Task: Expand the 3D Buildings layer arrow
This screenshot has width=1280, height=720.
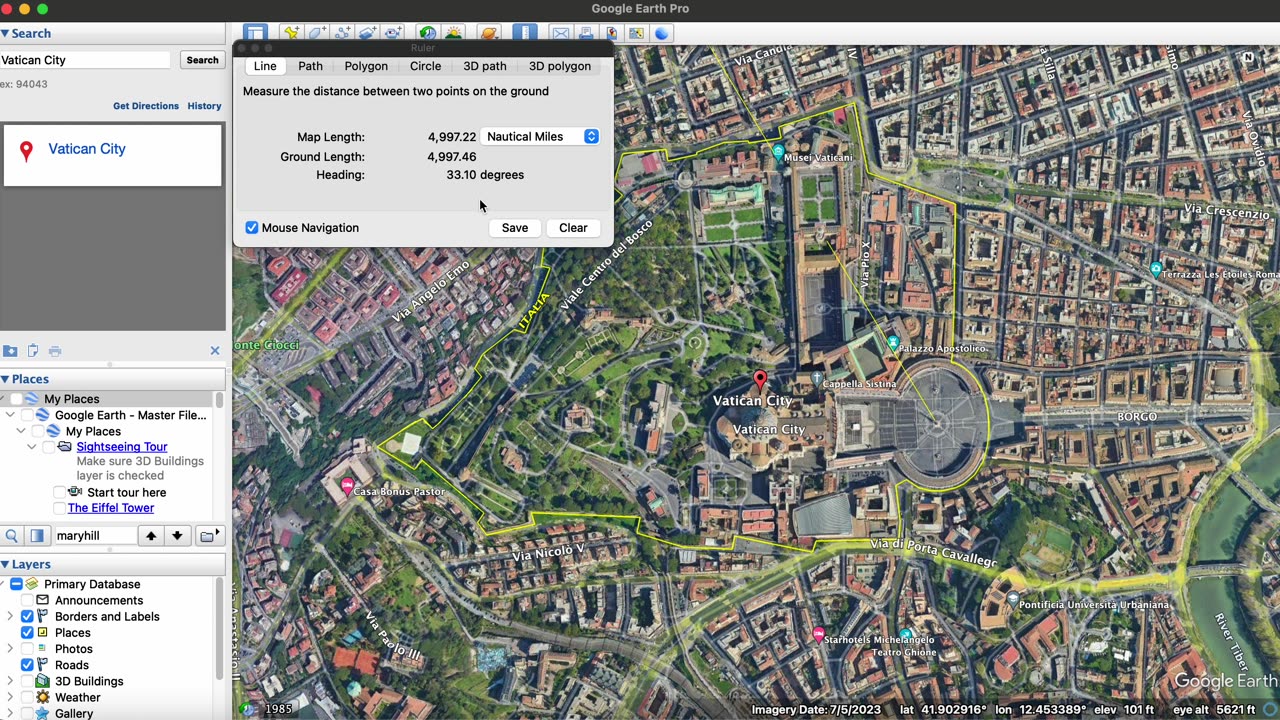Action: tap(10, 681)
